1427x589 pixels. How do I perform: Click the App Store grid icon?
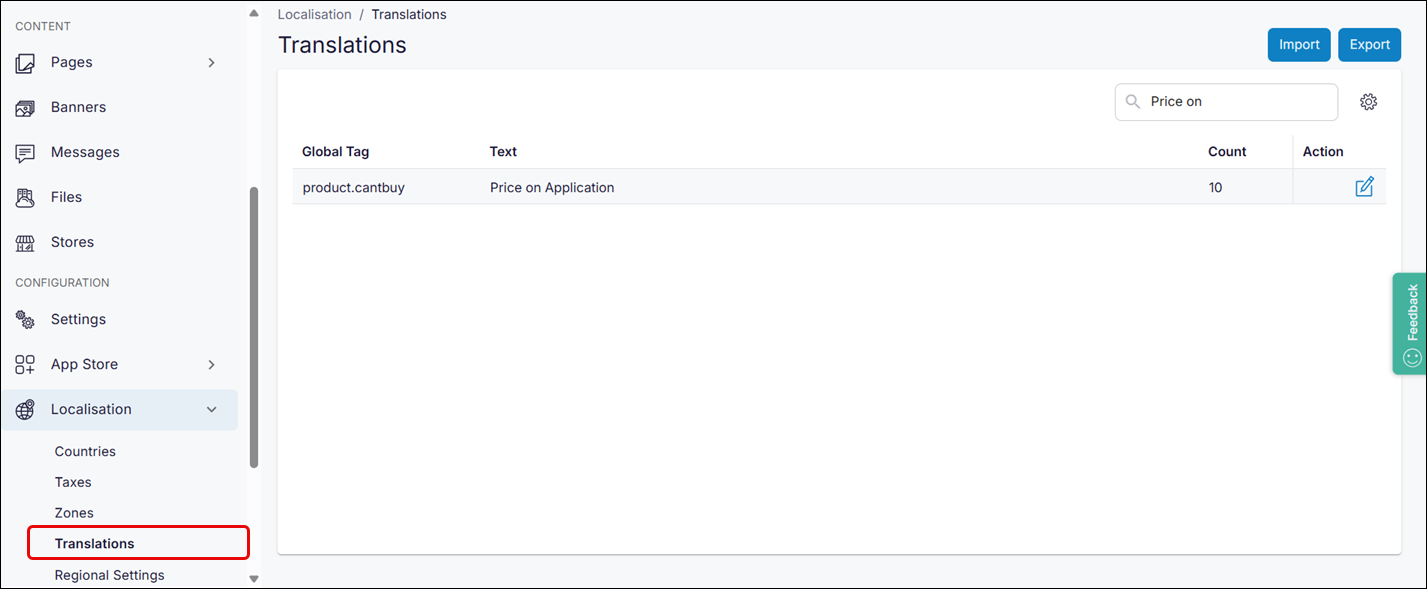click(26, 365)
